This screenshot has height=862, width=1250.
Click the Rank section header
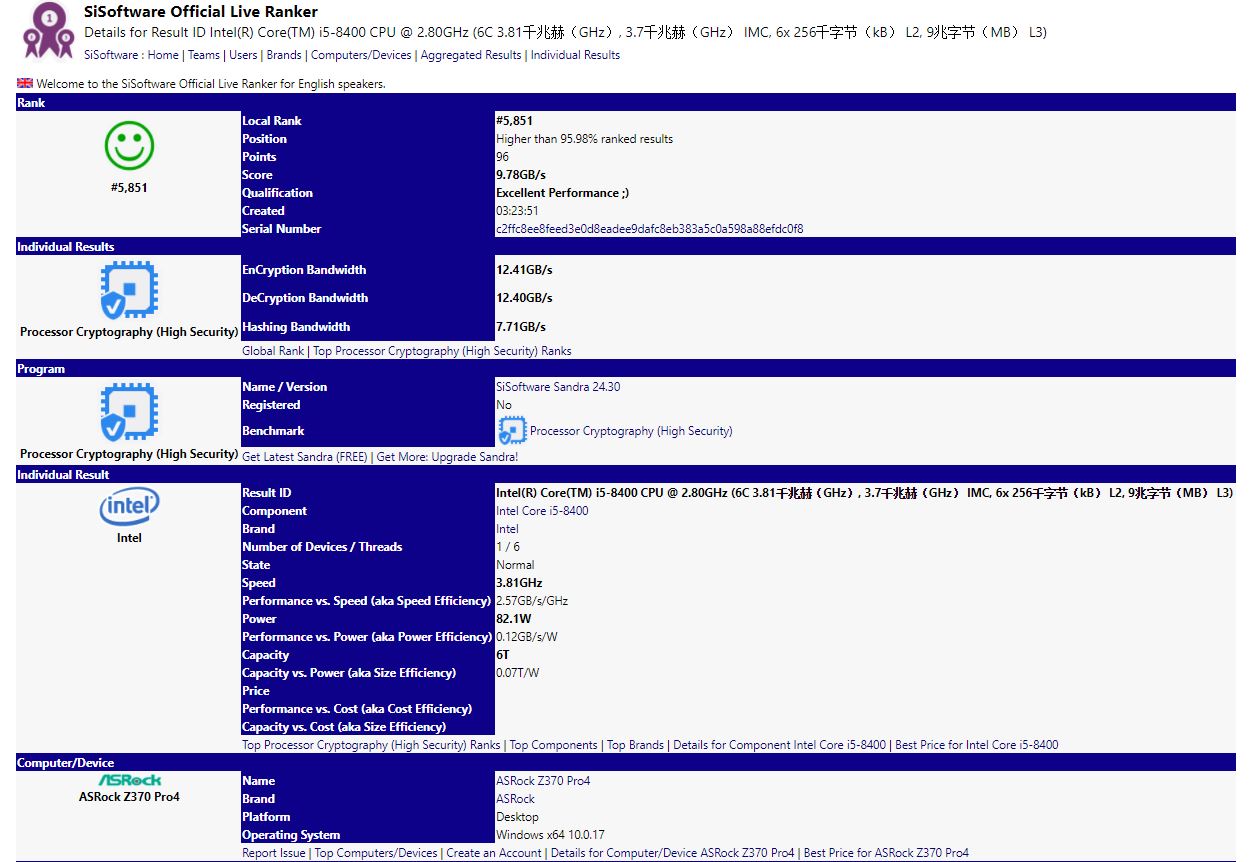626,103
